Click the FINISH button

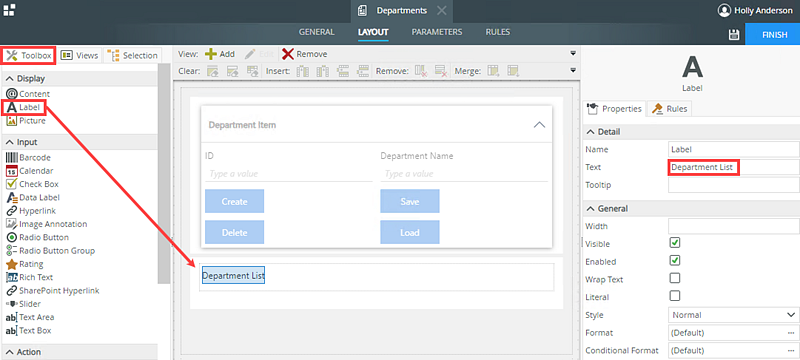click(772, 34)
